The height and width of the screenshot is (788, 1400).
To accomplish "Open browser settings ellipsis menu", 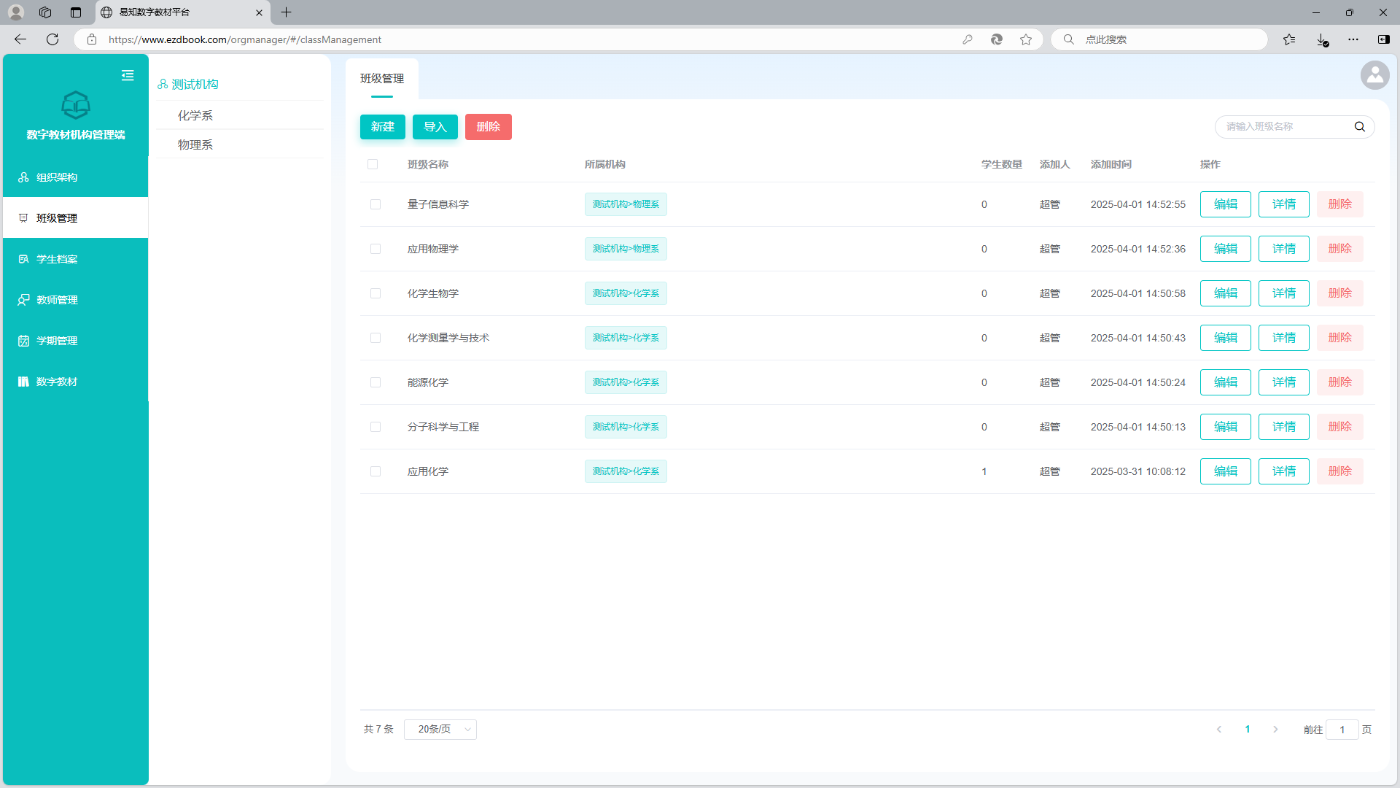I will 1353,39.
